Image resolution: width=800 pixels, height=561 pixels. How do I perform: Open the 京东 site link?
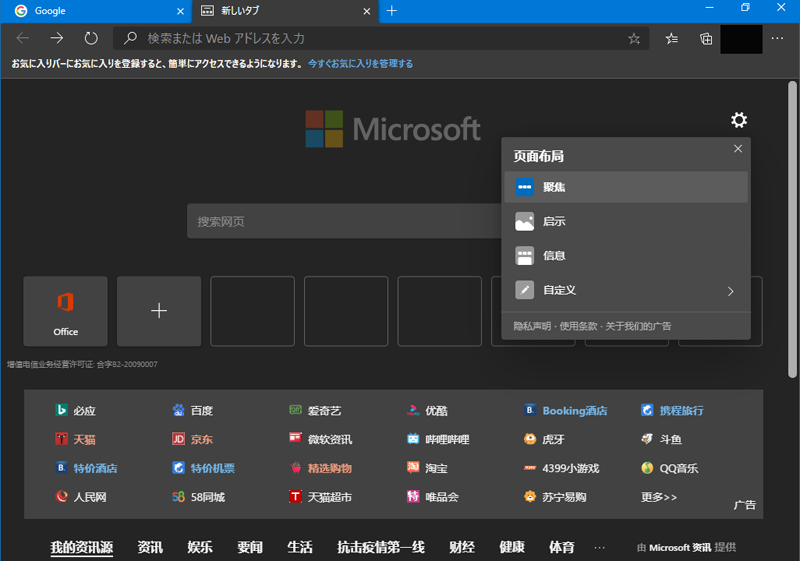(x=192, y=439)
